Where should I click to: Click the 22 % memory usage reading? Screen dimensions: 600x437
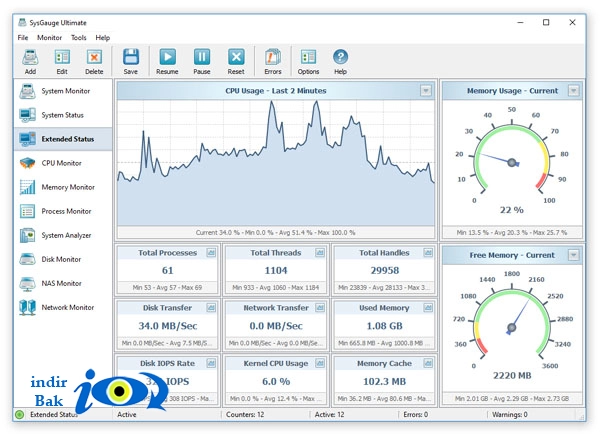(512, 210)
